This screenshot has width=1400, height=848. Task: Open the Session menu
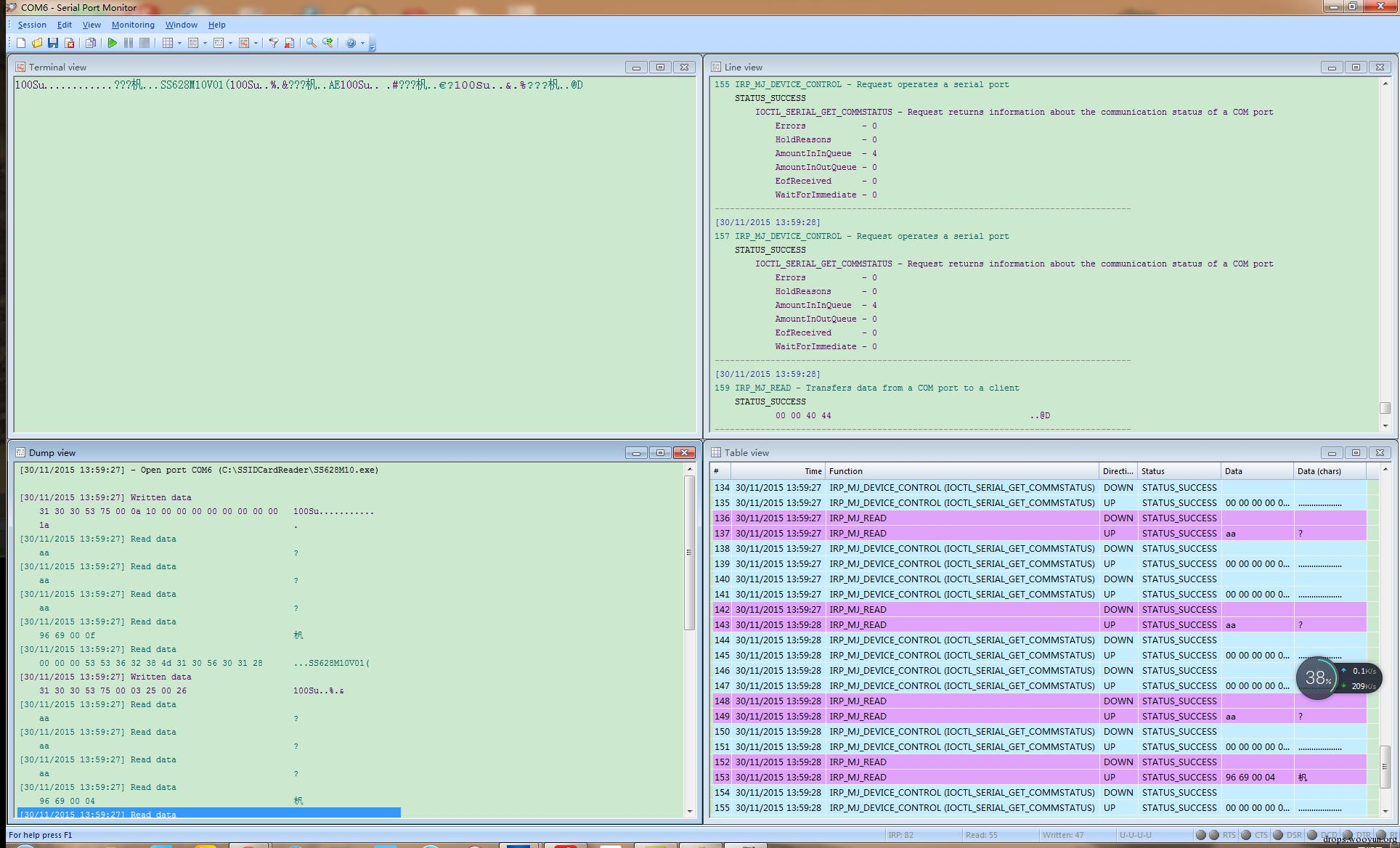coord(31,25)
